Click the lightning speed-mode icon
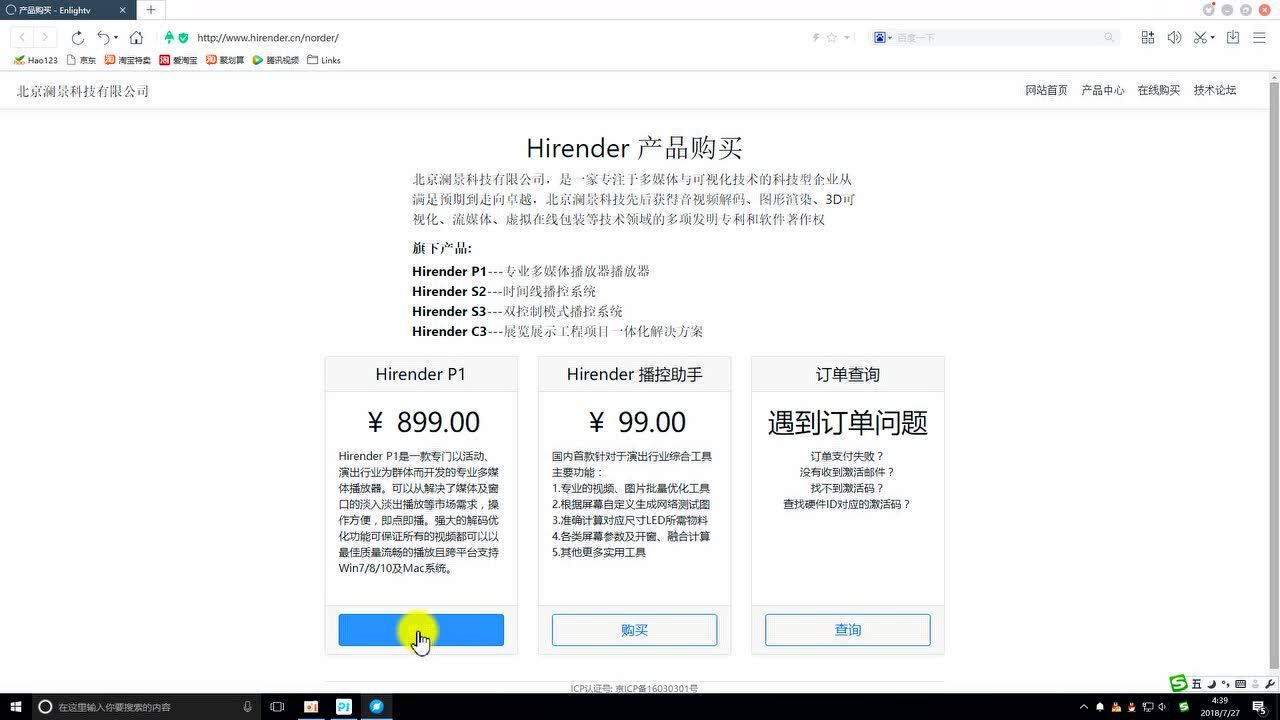The height and width of the screenshot is (720, 1280). click(816, 37)
